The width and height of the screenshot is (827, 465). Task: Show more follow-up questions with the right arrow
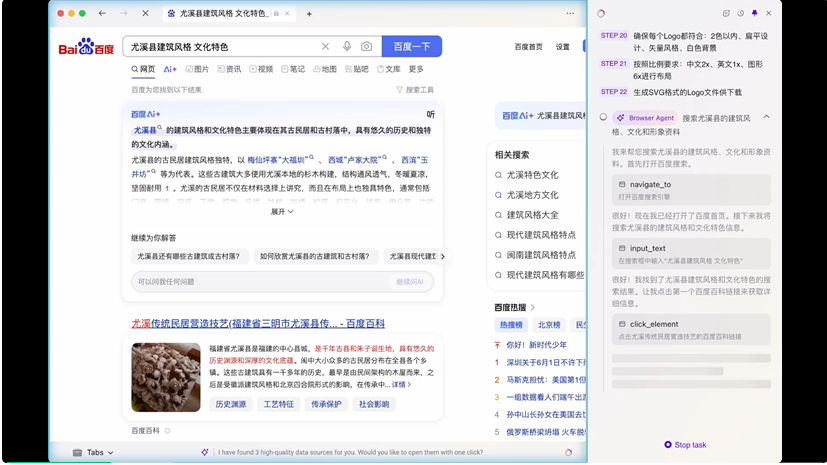coord(443,256)
